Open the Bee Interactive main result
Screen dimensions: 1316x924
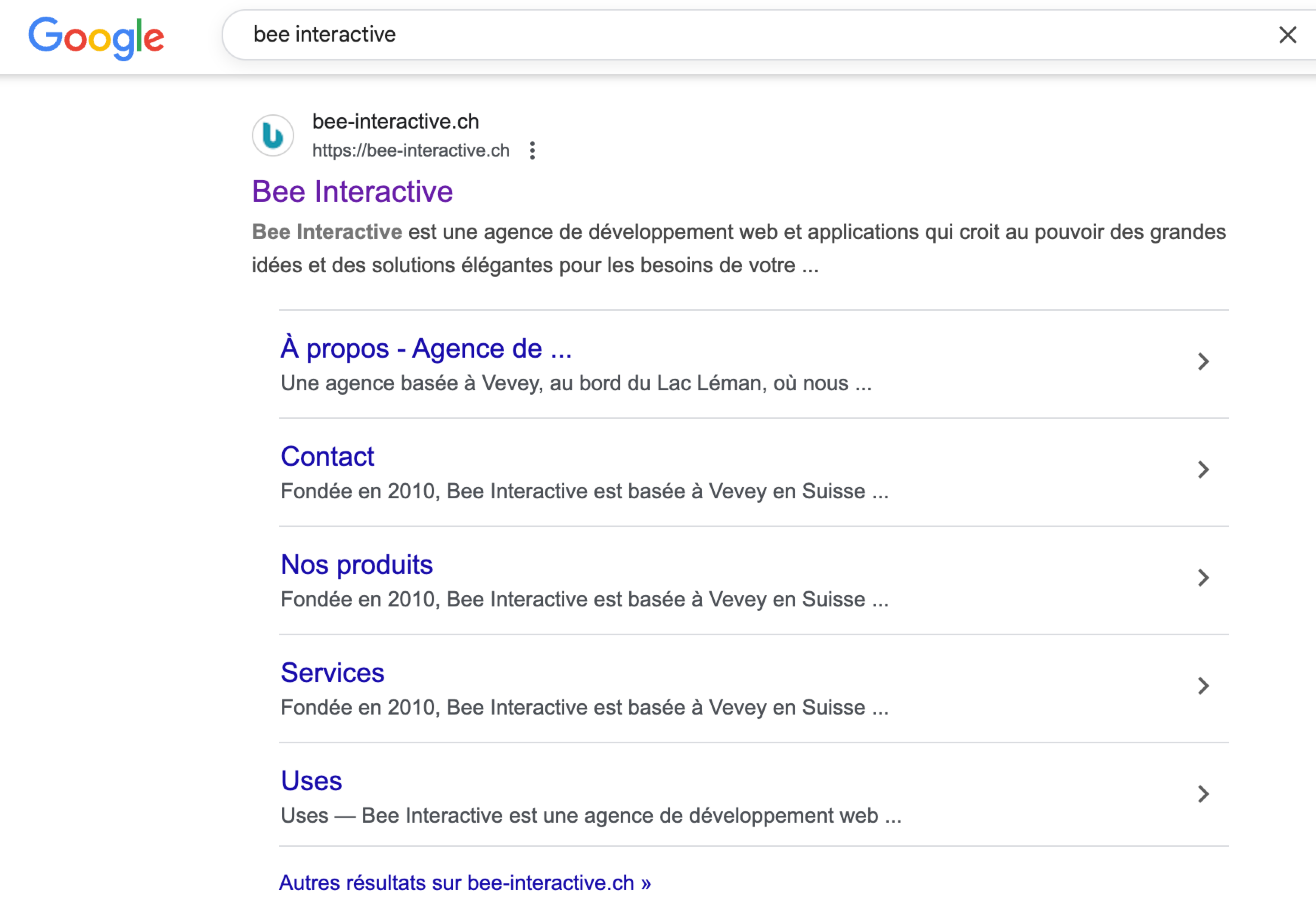[352, 191]
